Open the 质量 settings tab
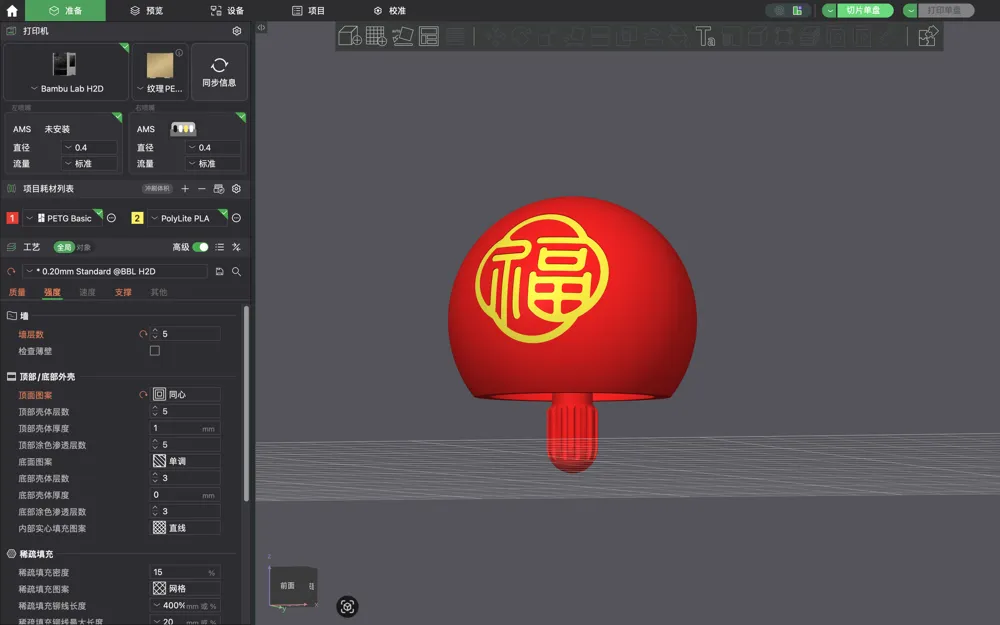 pyautogui.click(x=17, y=292)
